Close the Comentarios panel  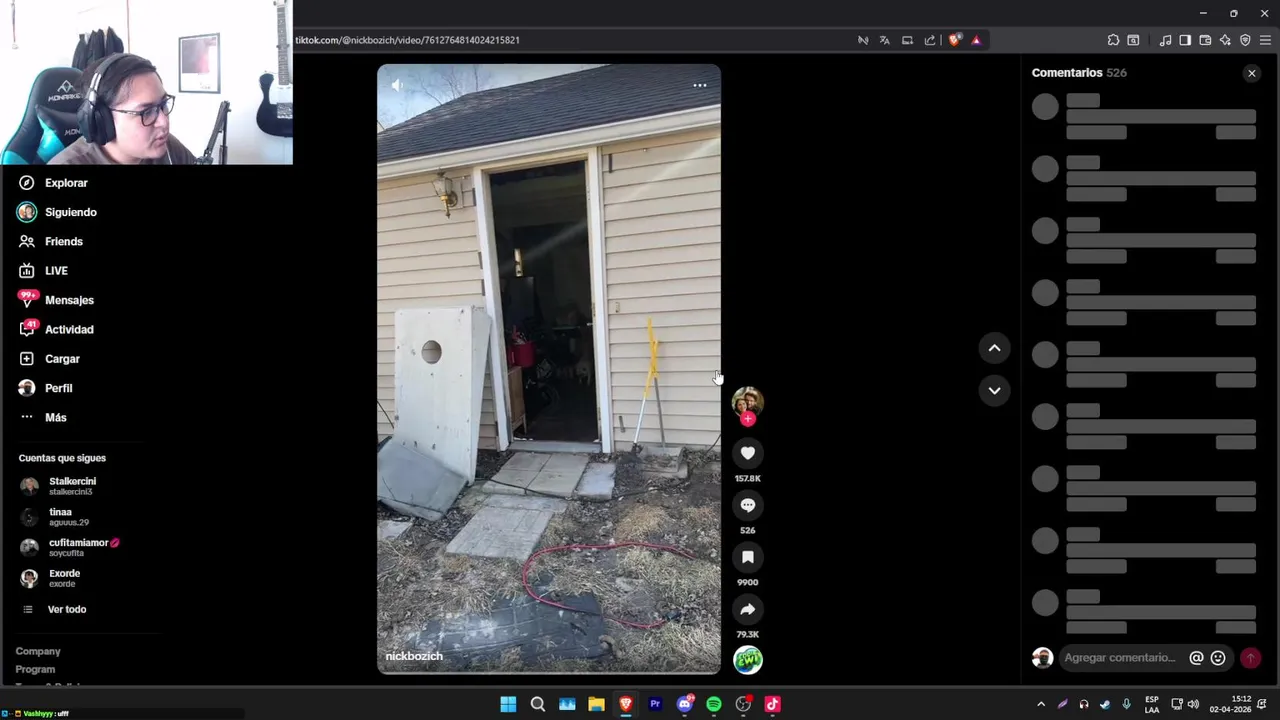pyautogui.click(x=1251, y=73)
